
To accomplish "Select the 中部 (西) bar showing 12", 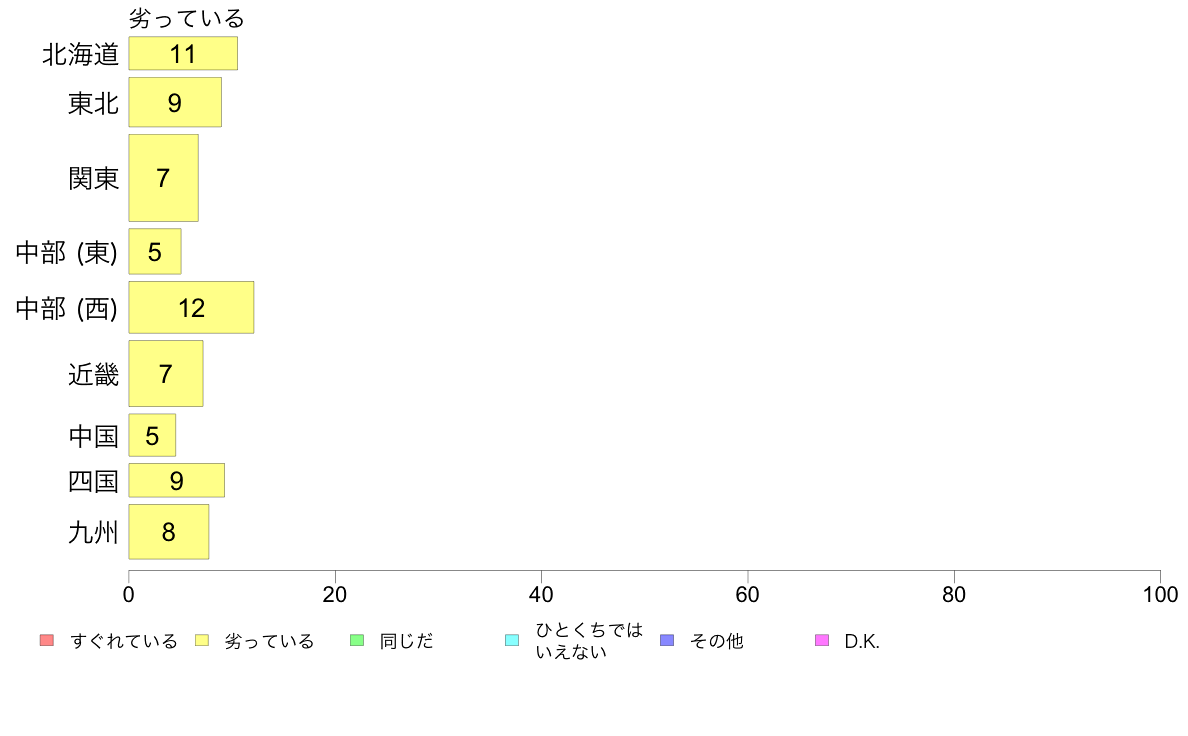I will [x=191, y=308].
